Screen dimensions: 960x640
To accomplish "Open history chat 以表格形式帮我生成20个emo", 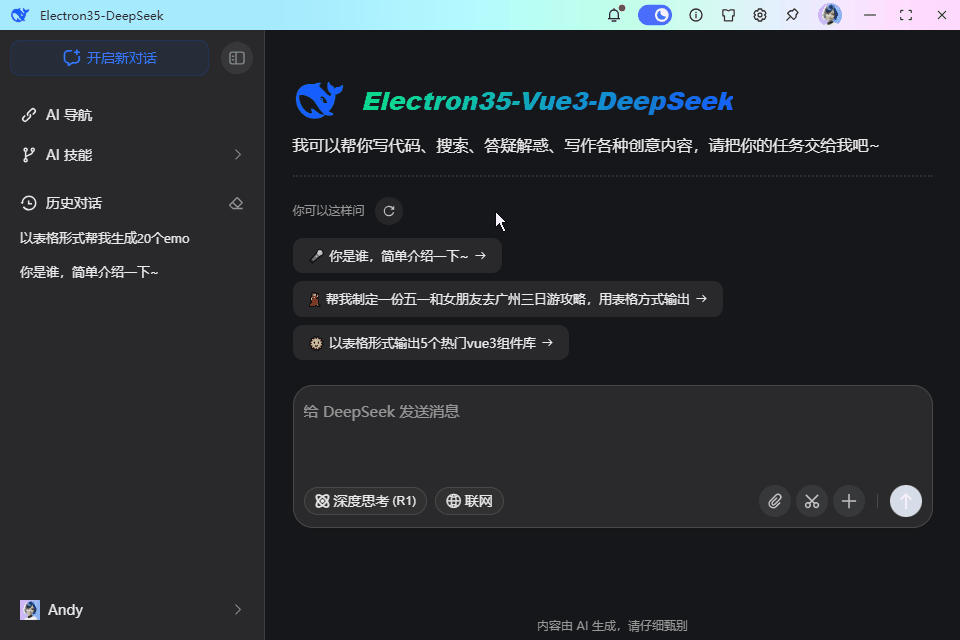I will click(x=105, y=238).
